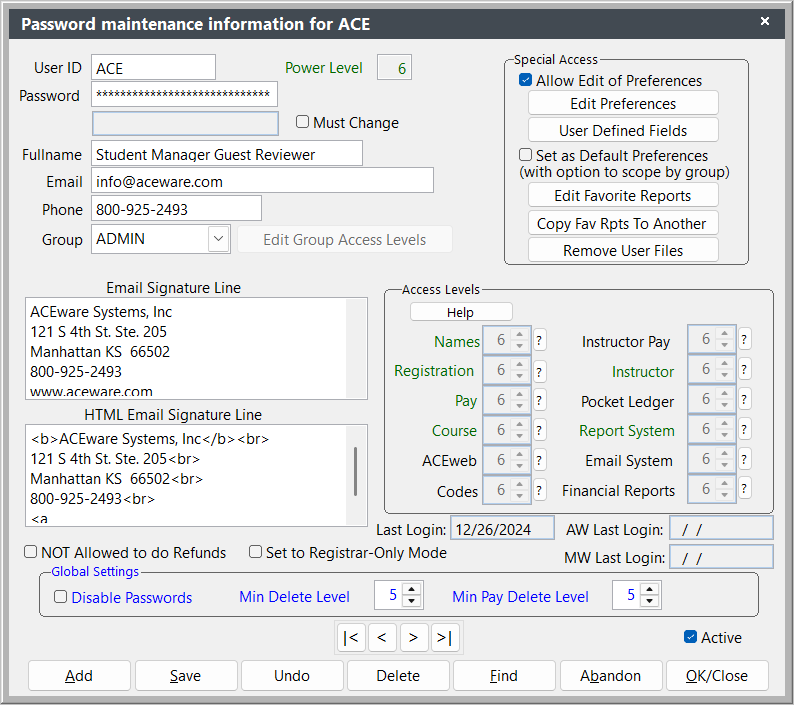The image size is (794, 705).
Task: Toggle the Must Change checkbox
Action: [x=302, y=122]
